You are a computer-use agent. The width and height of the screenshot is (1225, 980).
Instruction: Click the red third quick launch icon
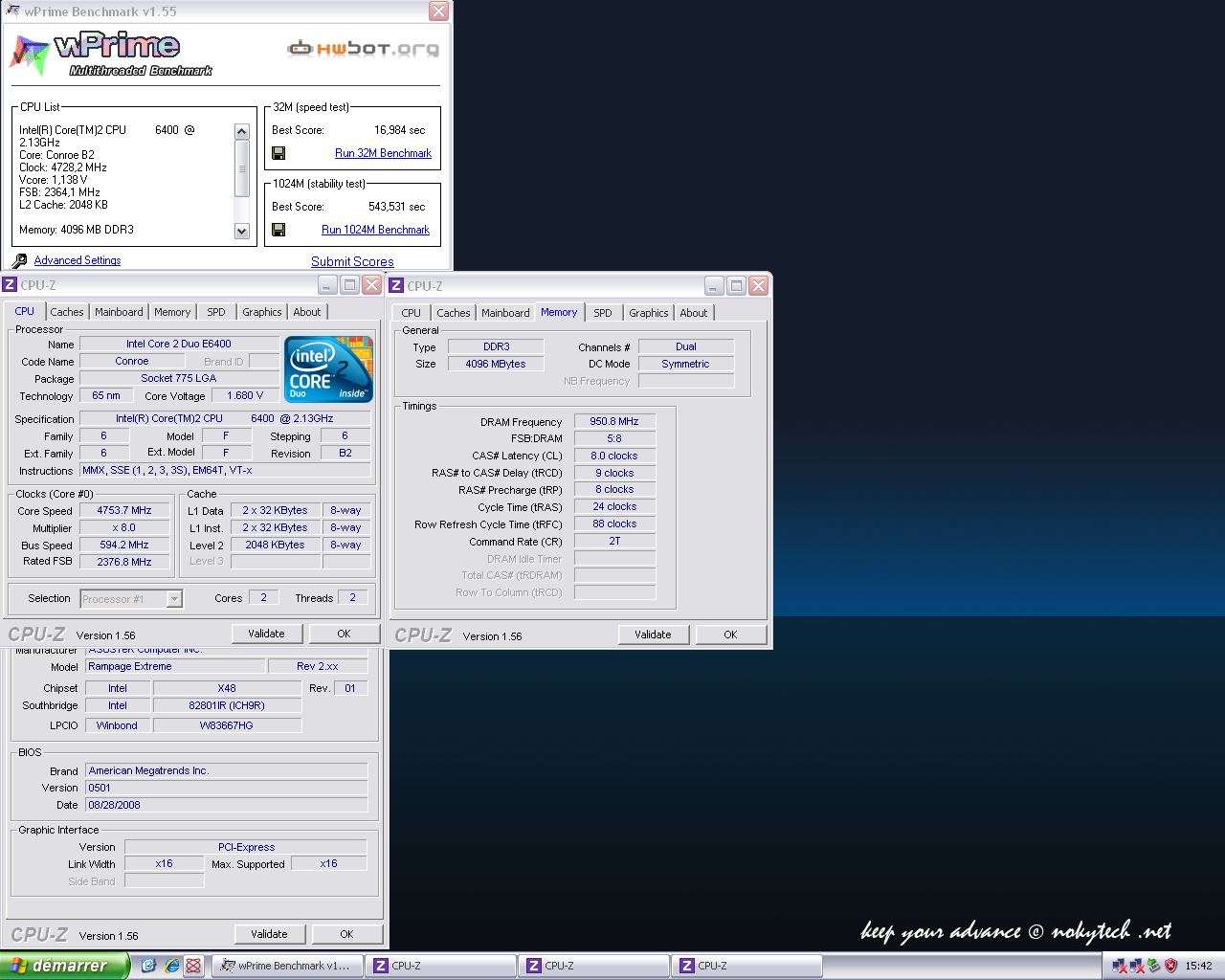click(x=193, y=966)
